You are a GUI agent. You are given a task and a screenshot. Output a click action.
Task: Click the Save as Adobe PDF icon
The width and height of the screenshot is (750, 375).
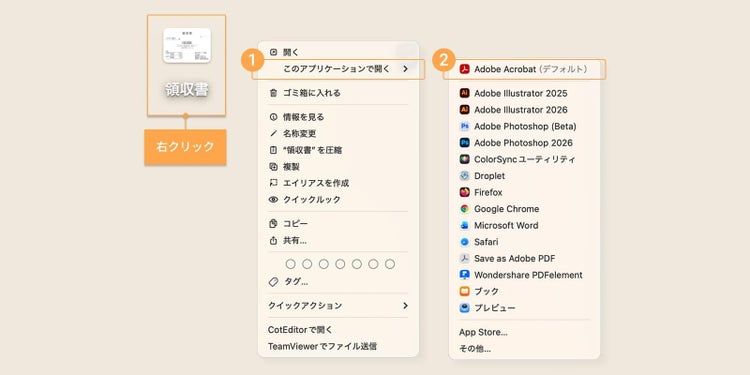click(464, 258)
